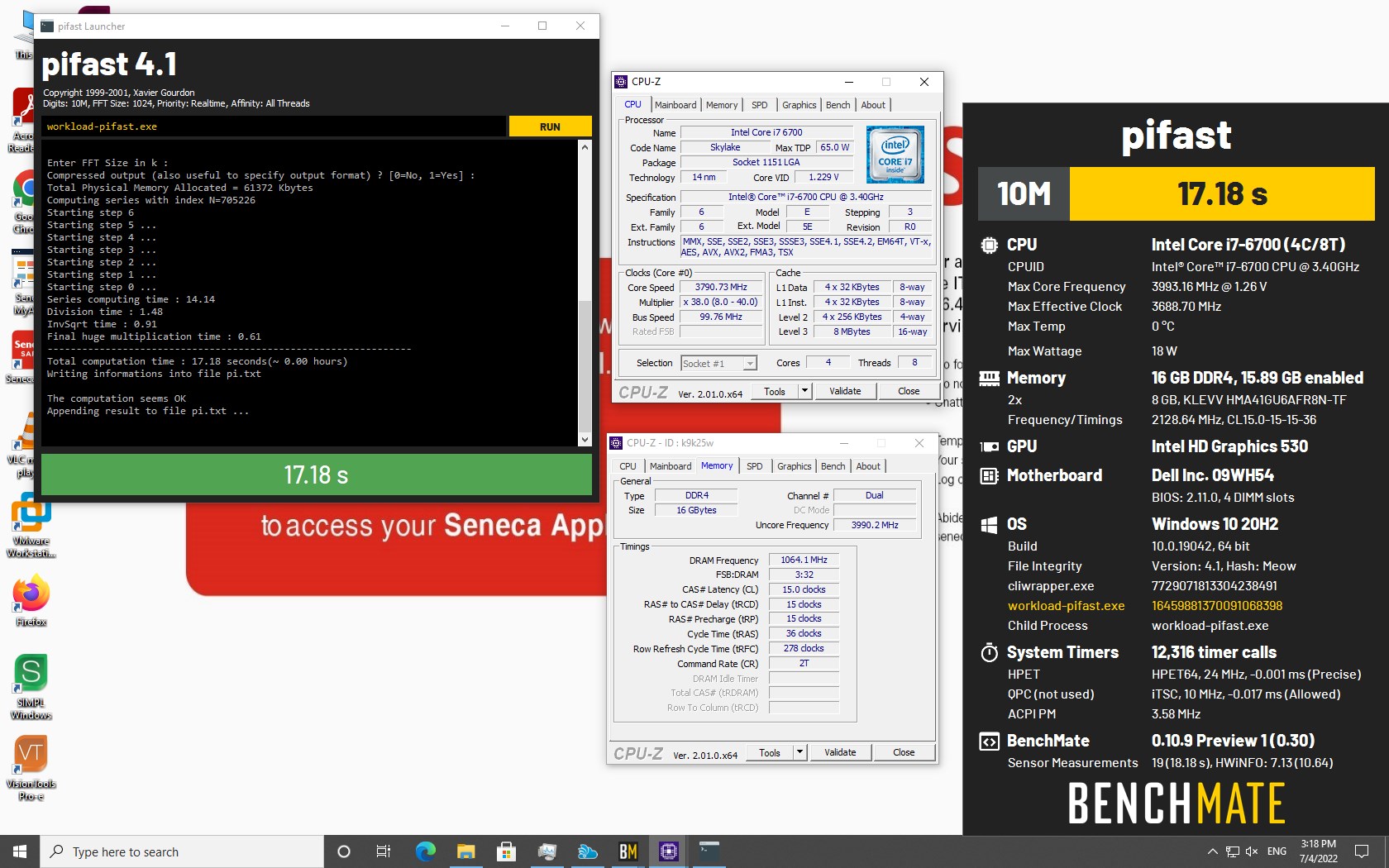Open Graphics tab in upper CPU-Z window
1389x868 pixels.
pos(799,105)
